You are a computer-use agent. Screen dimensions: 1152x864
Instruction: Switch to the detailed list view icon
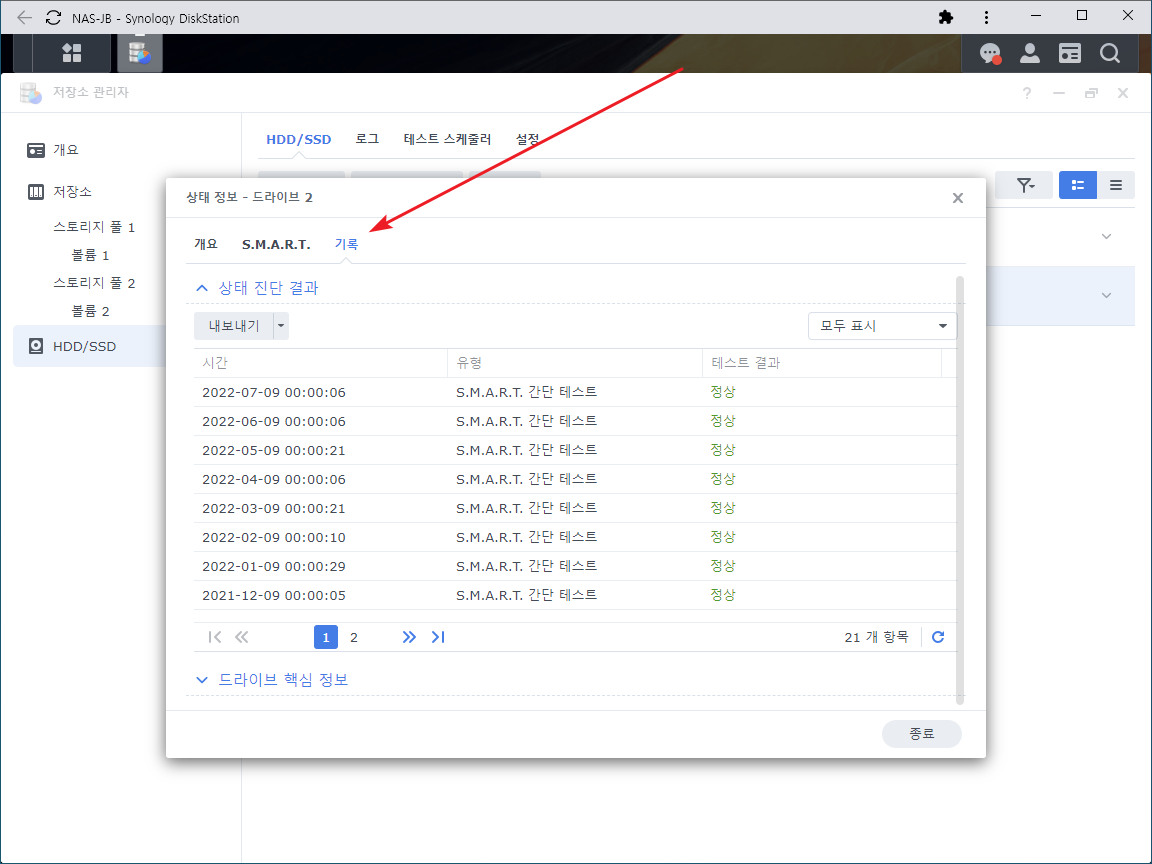click(1078, 185)
